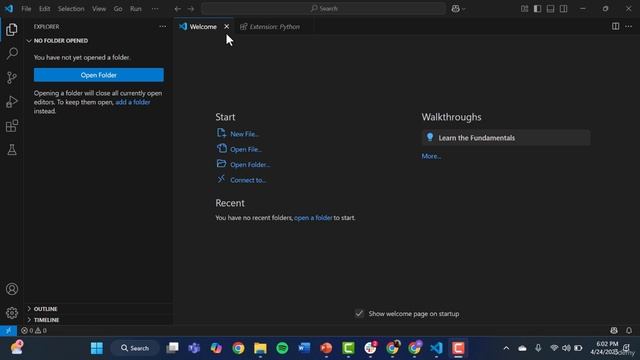Open the Run and Debug view

coord(12,102)
